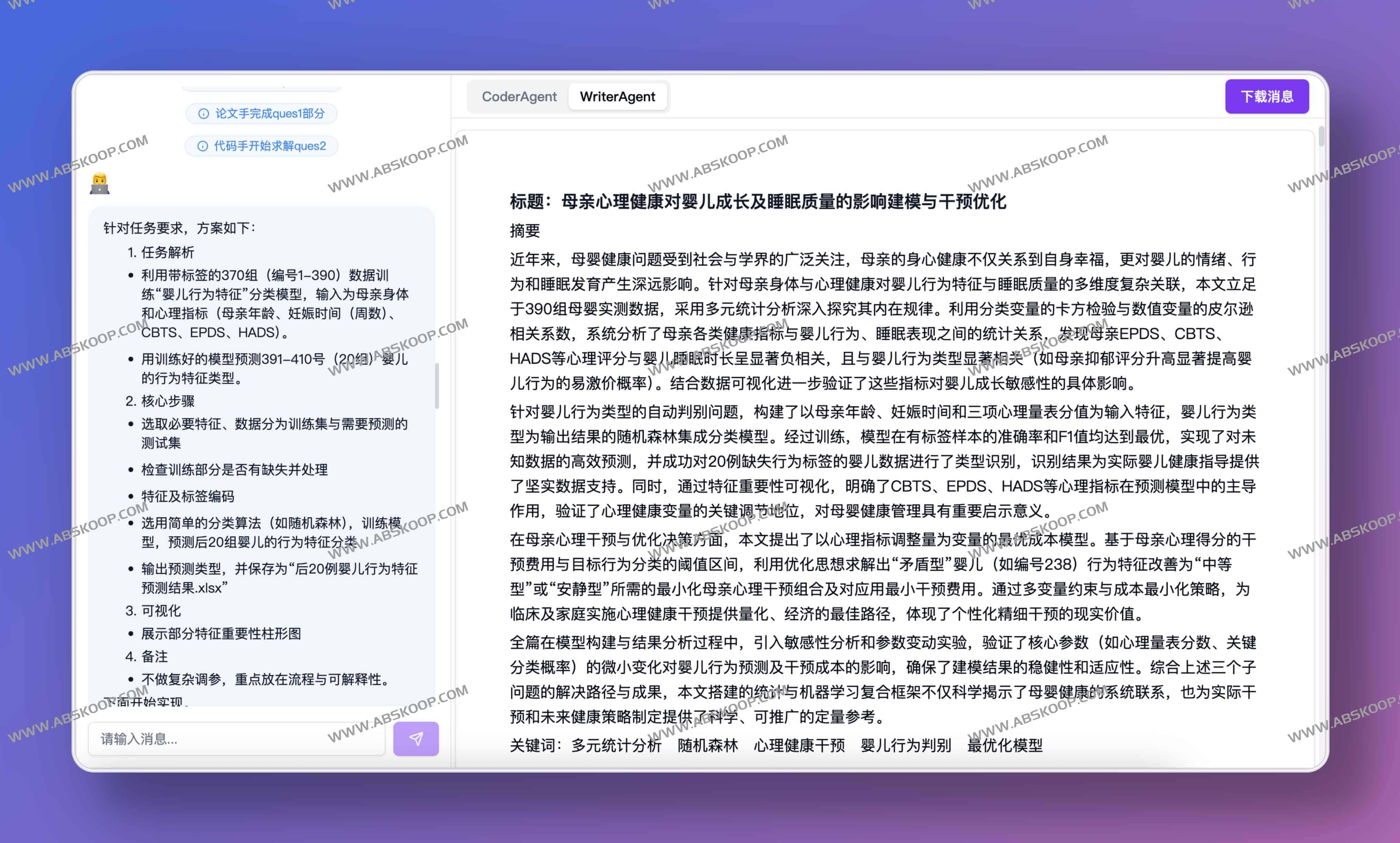The image size is (1400, 843).
Task: Click the 2. 核心步骤 list item
Action: click(x=160, y=401)
